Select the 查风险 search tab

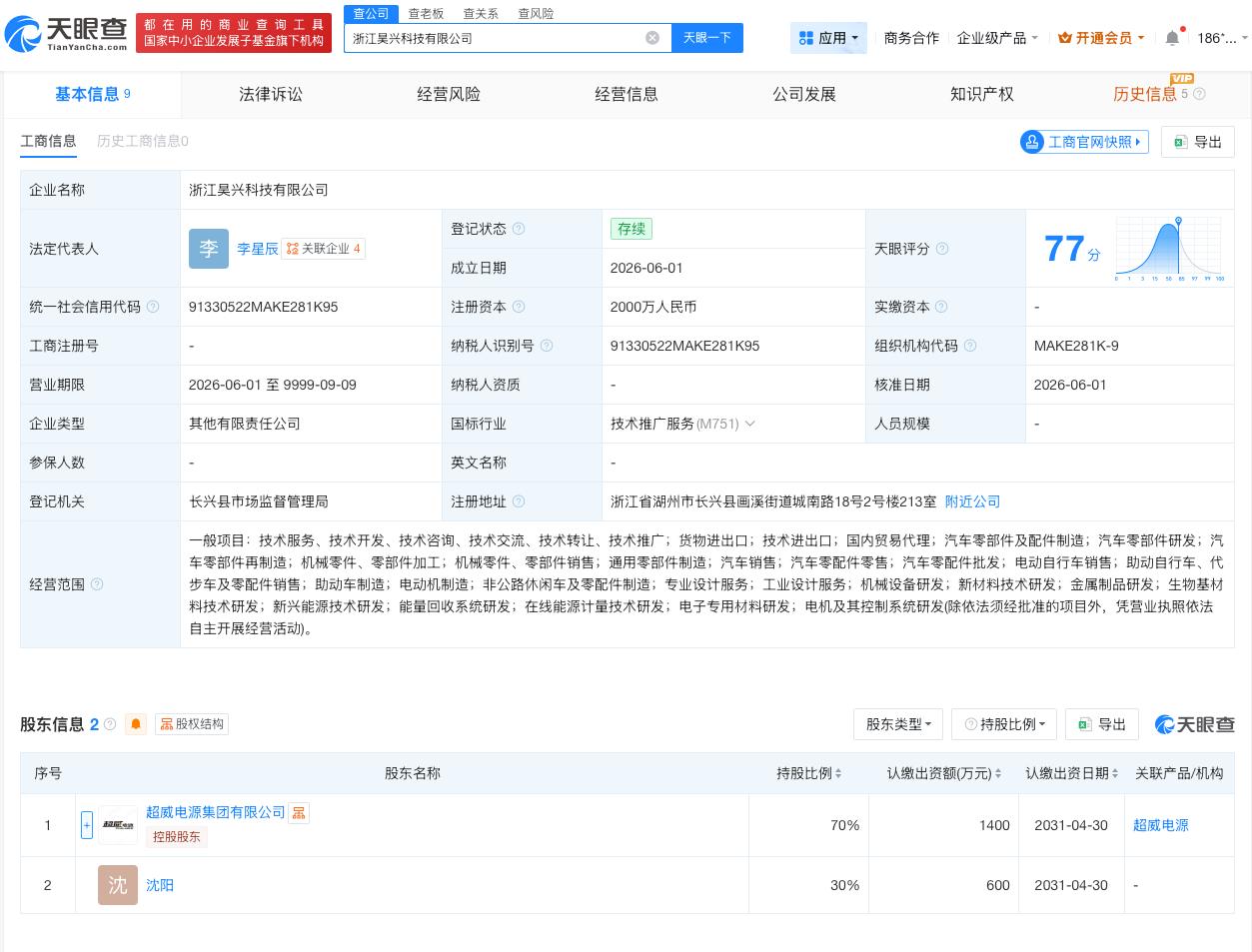point(536,14)
